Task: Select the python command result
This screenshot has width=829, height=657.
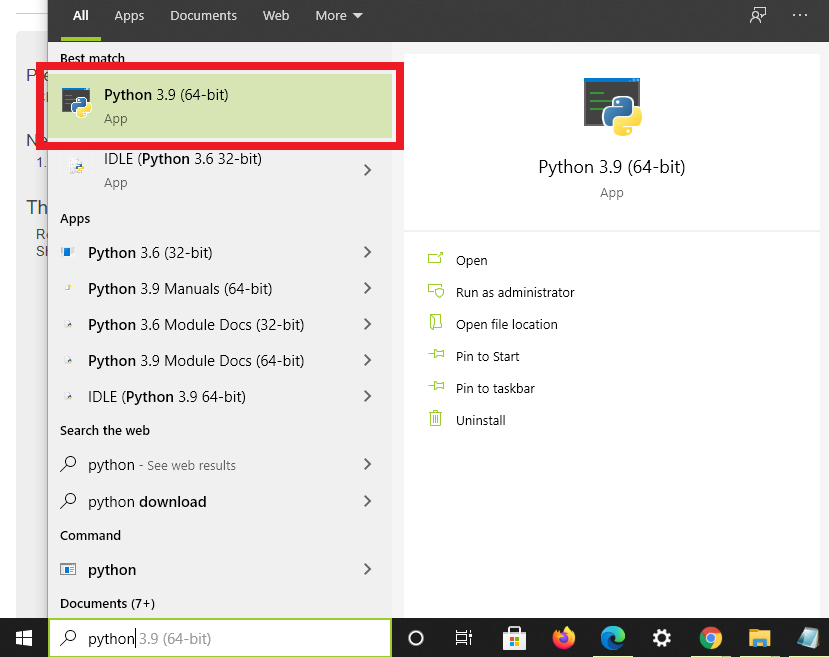Action: click(x=220, y=569)
